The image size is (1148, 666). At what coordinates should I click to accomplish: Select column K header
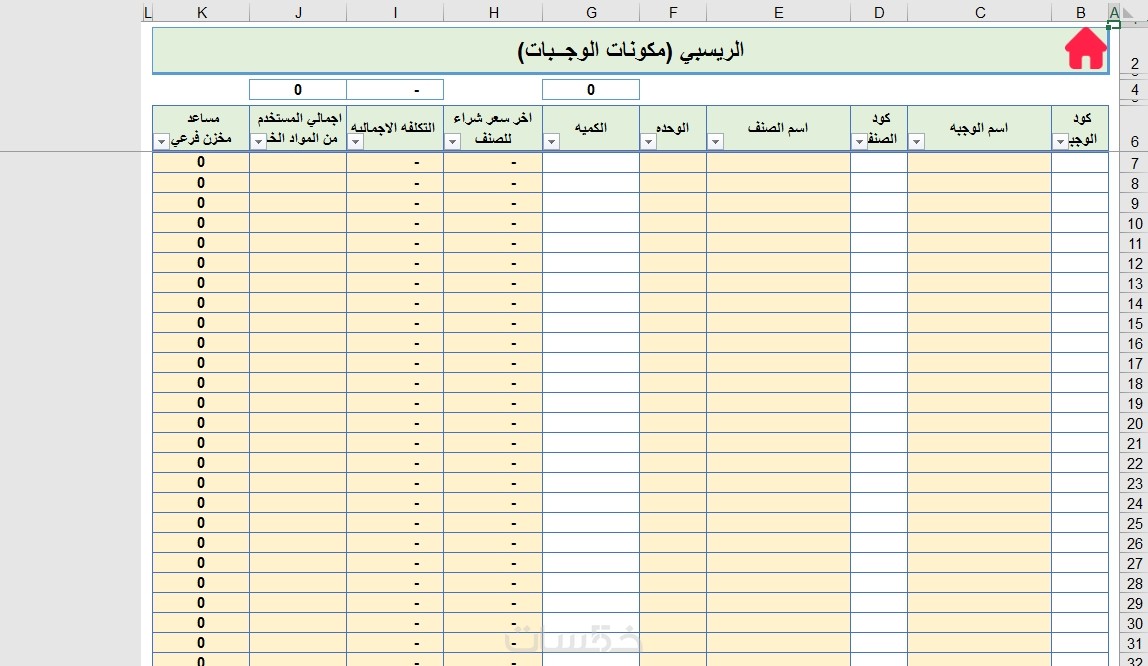tap(201, 12)
